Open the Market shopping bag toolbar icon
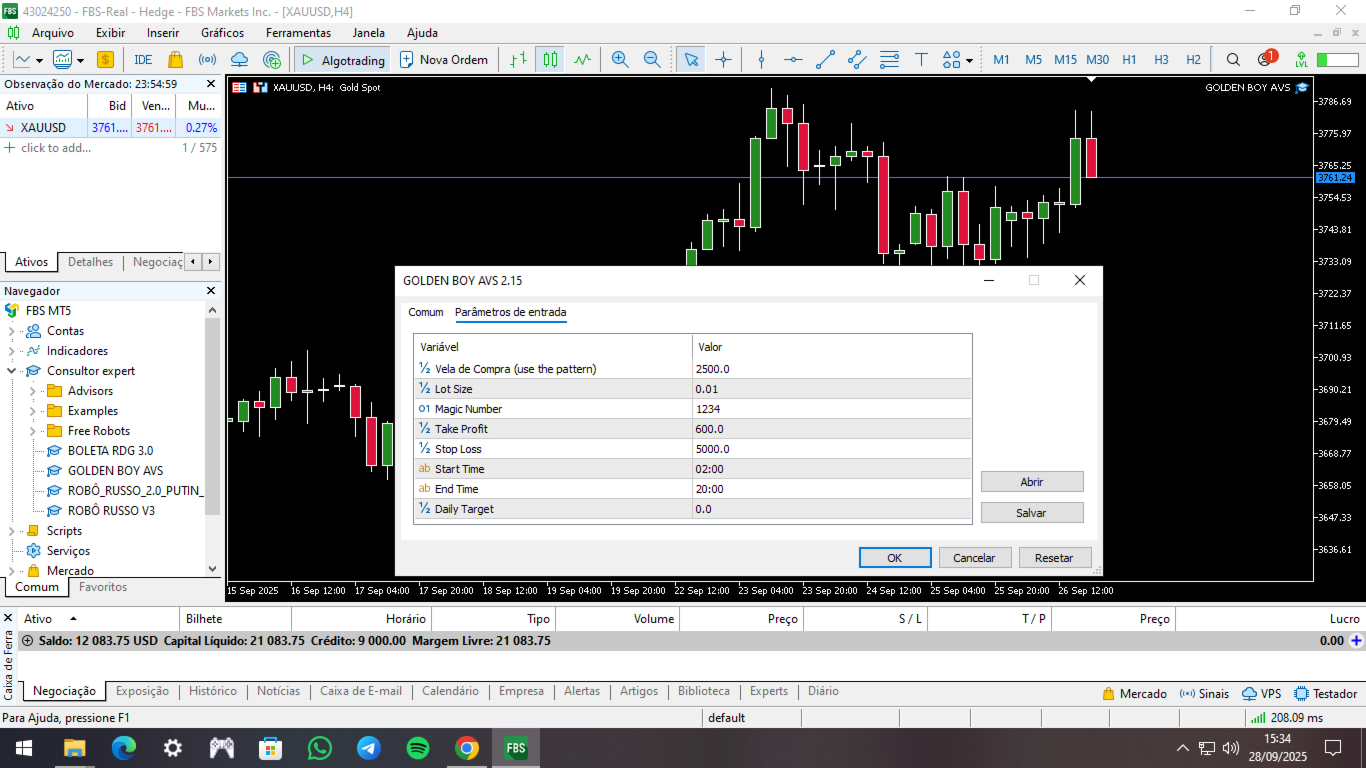Viewport: 1366px width, 768px height. (175, 59)
